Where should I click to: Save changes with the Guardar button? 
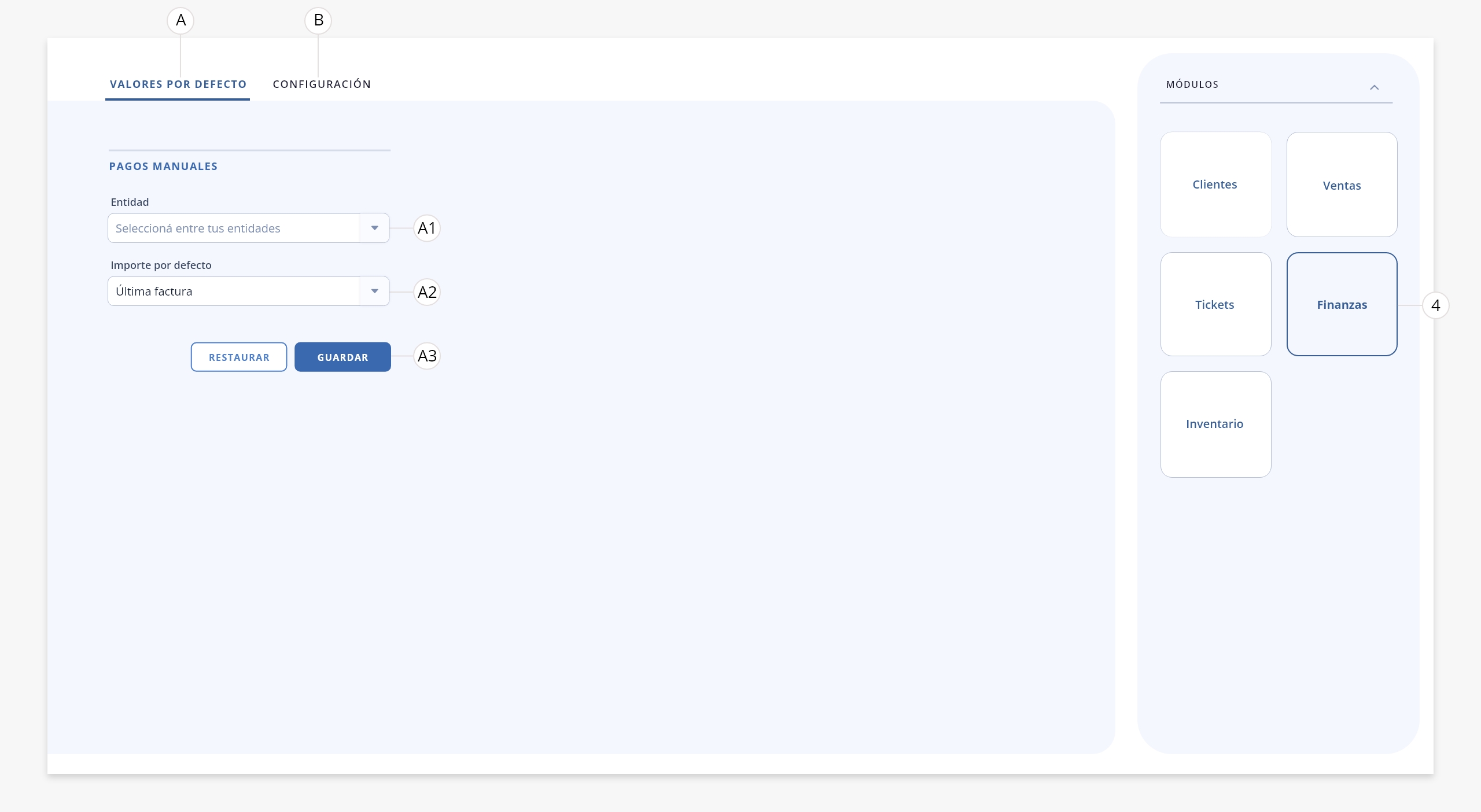(x=342, y=357)
